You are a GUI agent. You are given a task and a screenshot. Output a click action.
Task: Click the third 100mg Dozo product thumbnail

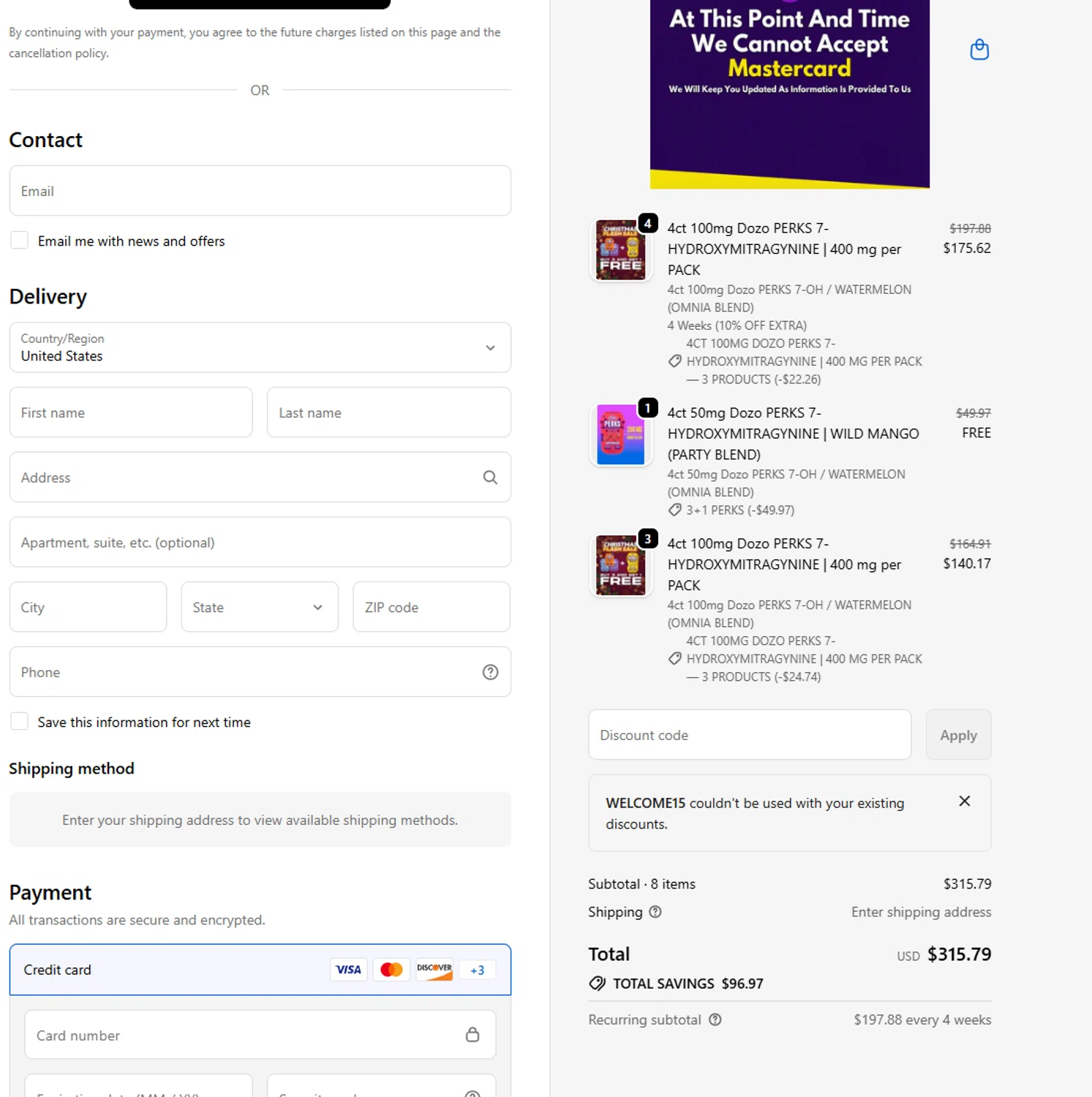(x=621, y=565)
